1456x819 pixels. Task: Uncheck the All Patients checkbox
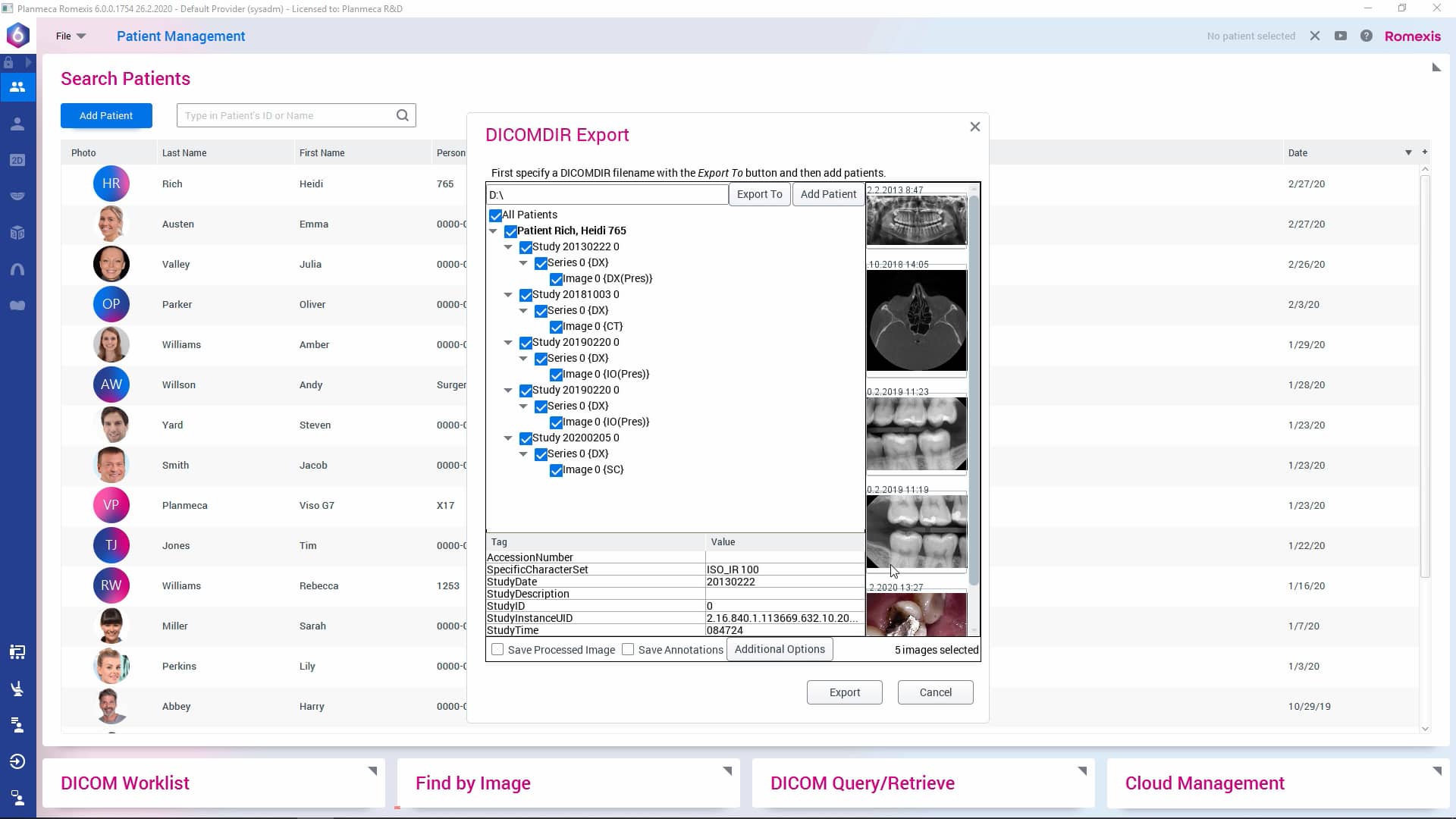click(x=496, y=215)
